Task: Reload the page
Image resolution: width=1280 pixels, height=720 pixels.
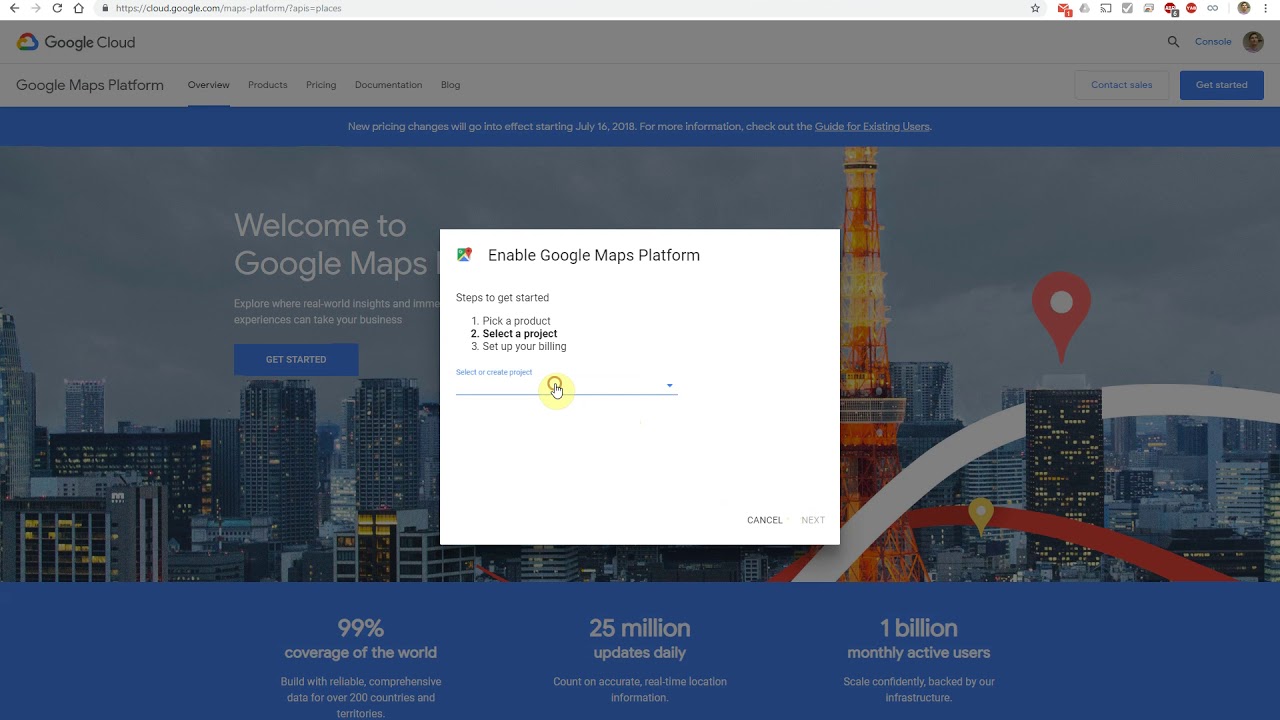Action: (57, 8)
